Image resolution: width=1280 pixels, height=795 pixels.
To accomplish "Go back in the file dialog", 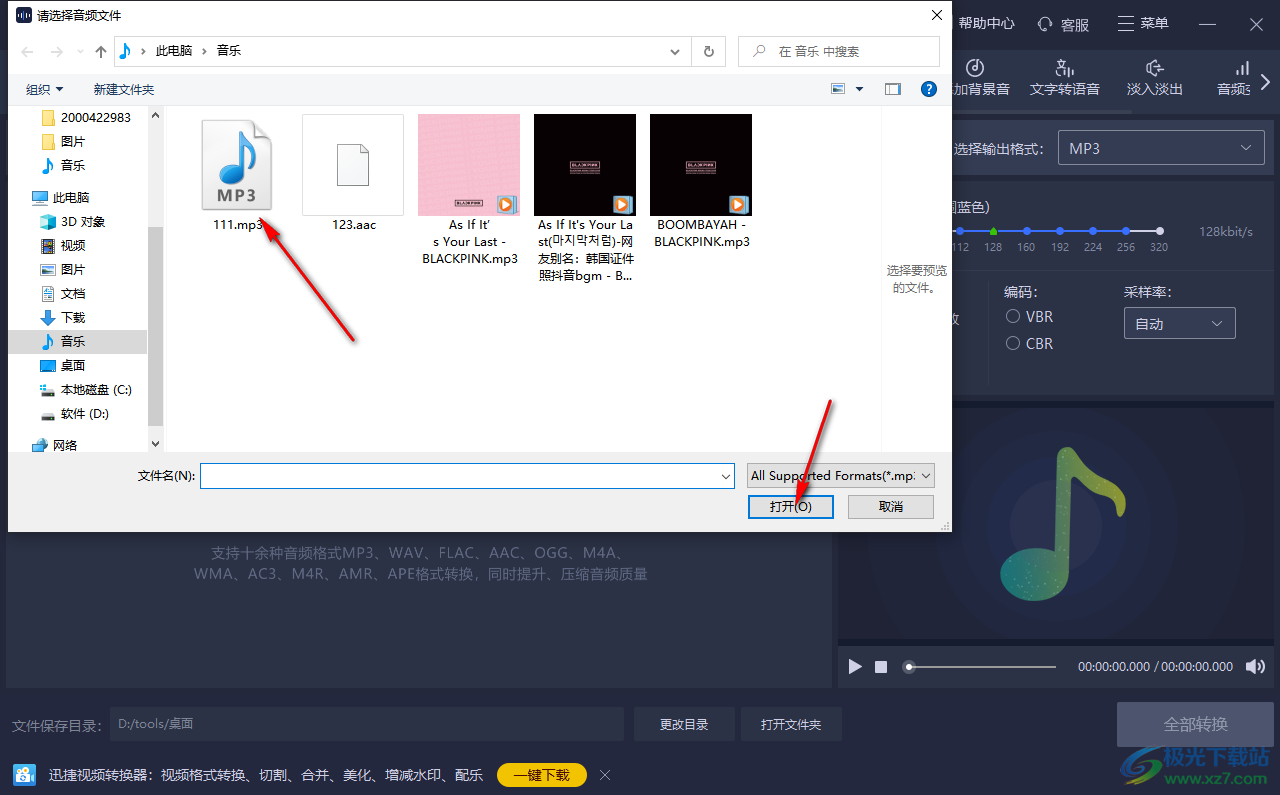I will click(x=28, y=51).
